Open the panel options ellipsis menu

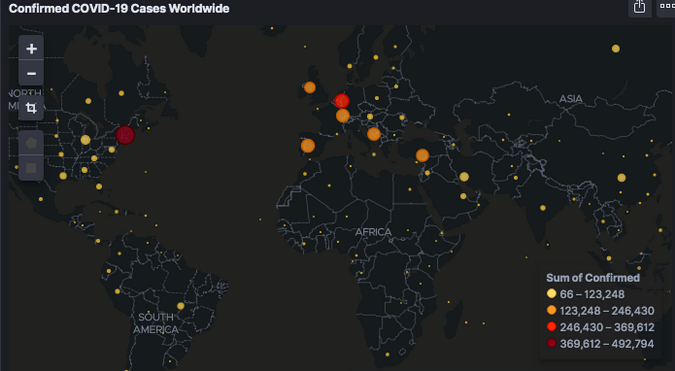(x=666, y=7)
